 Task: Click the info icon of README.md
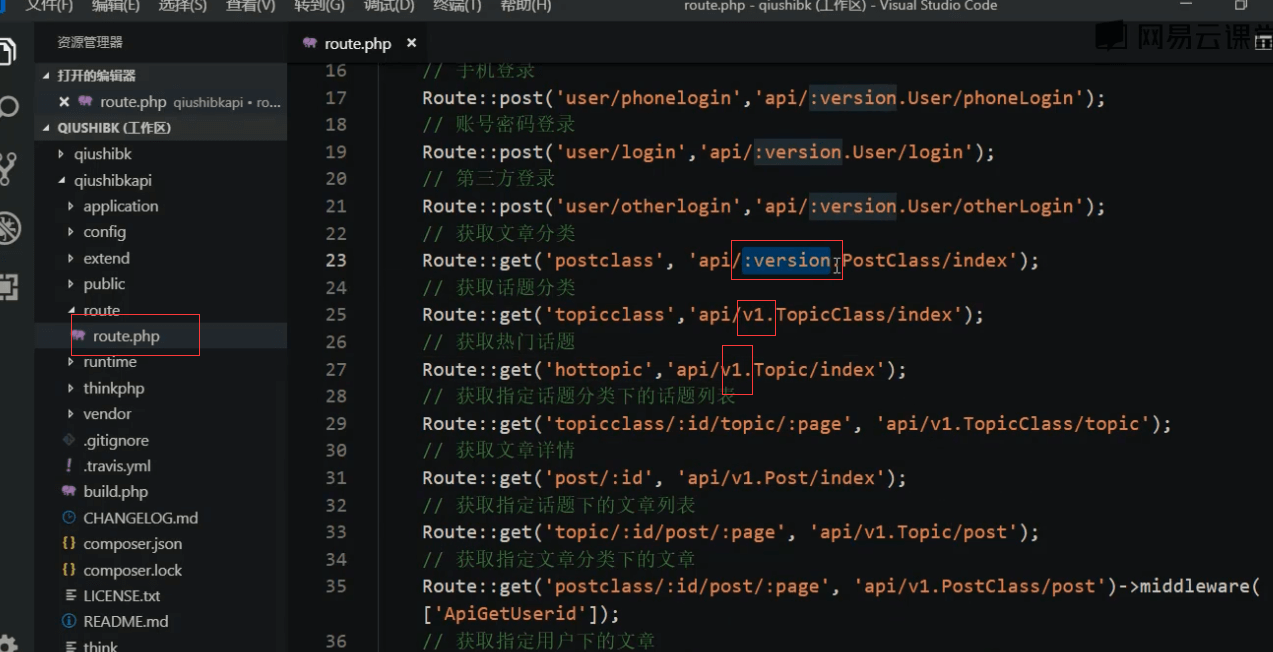(x=68, y=622)
